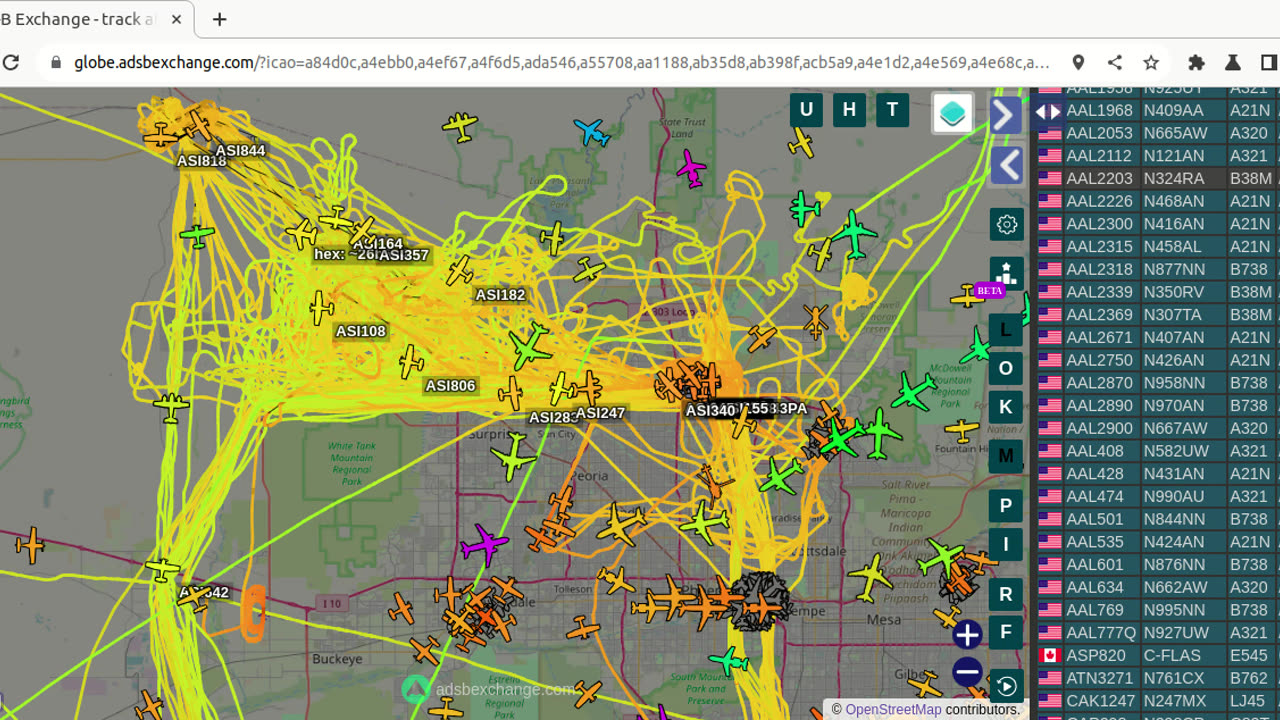
Task: Click the US flag on AAL601 row
Action: 1049,565
